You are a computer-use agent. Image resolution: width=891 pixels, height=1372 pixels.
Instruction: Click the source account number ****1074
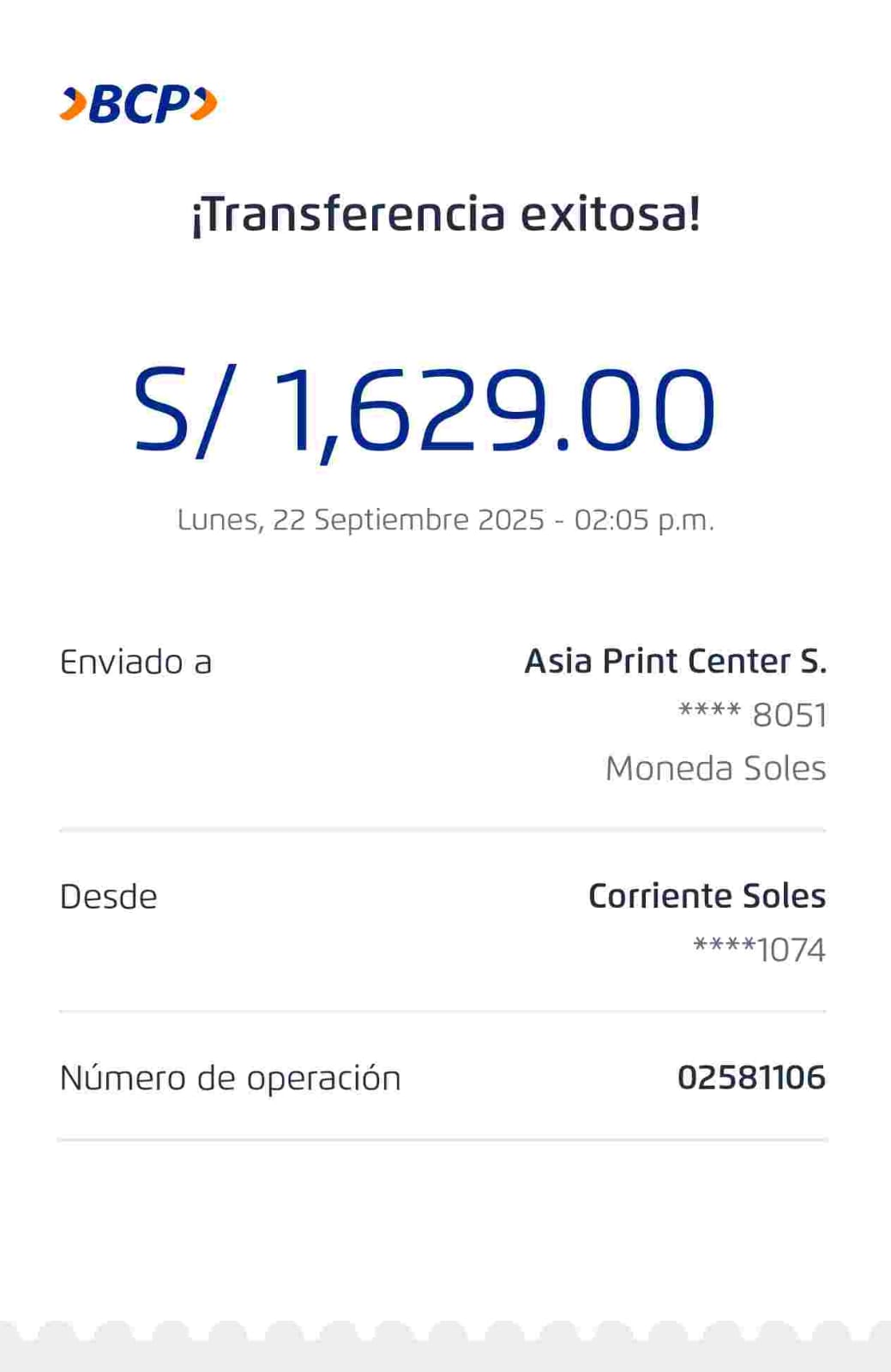(759, 950)
